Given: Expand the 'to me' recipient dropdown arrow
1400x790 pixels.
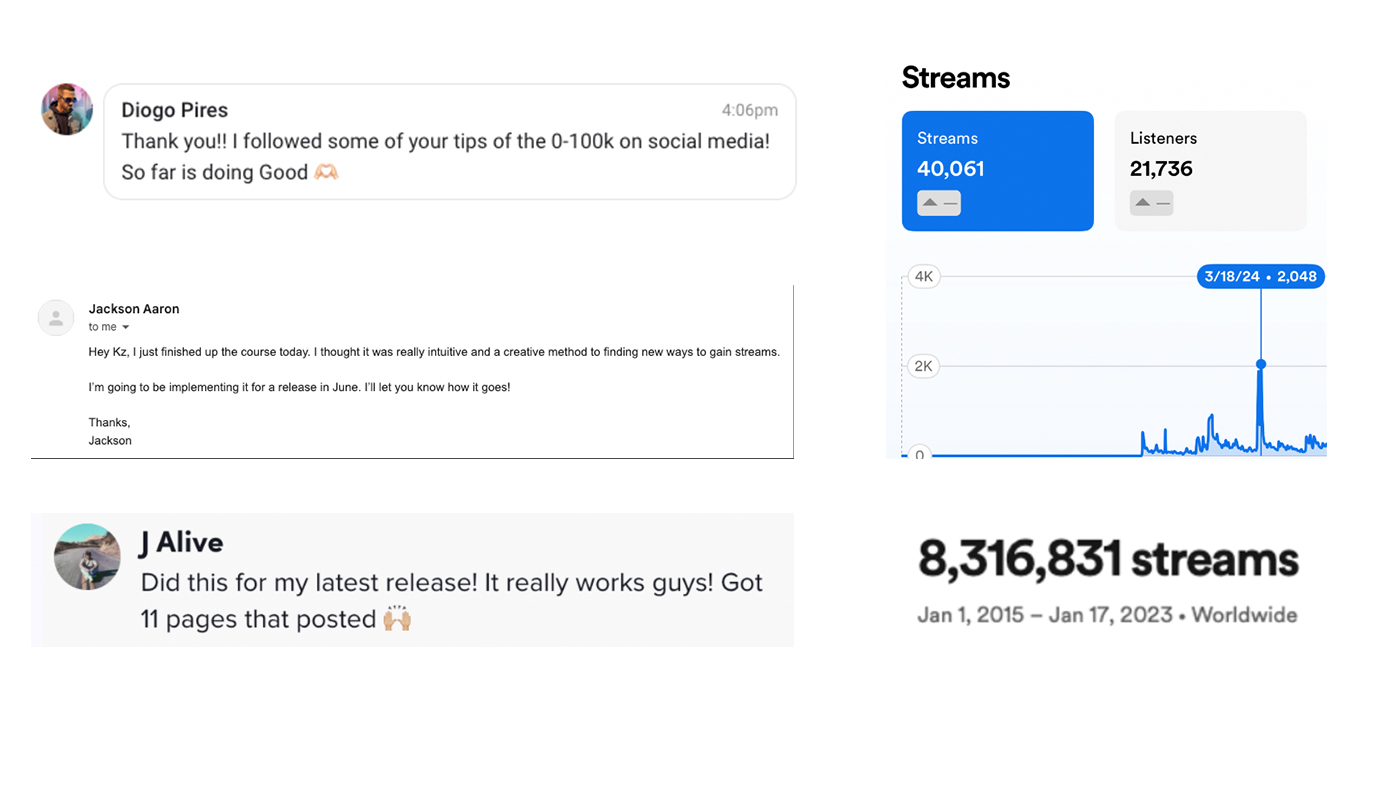Looking at the screenshot, I should [x=126, y=327].
